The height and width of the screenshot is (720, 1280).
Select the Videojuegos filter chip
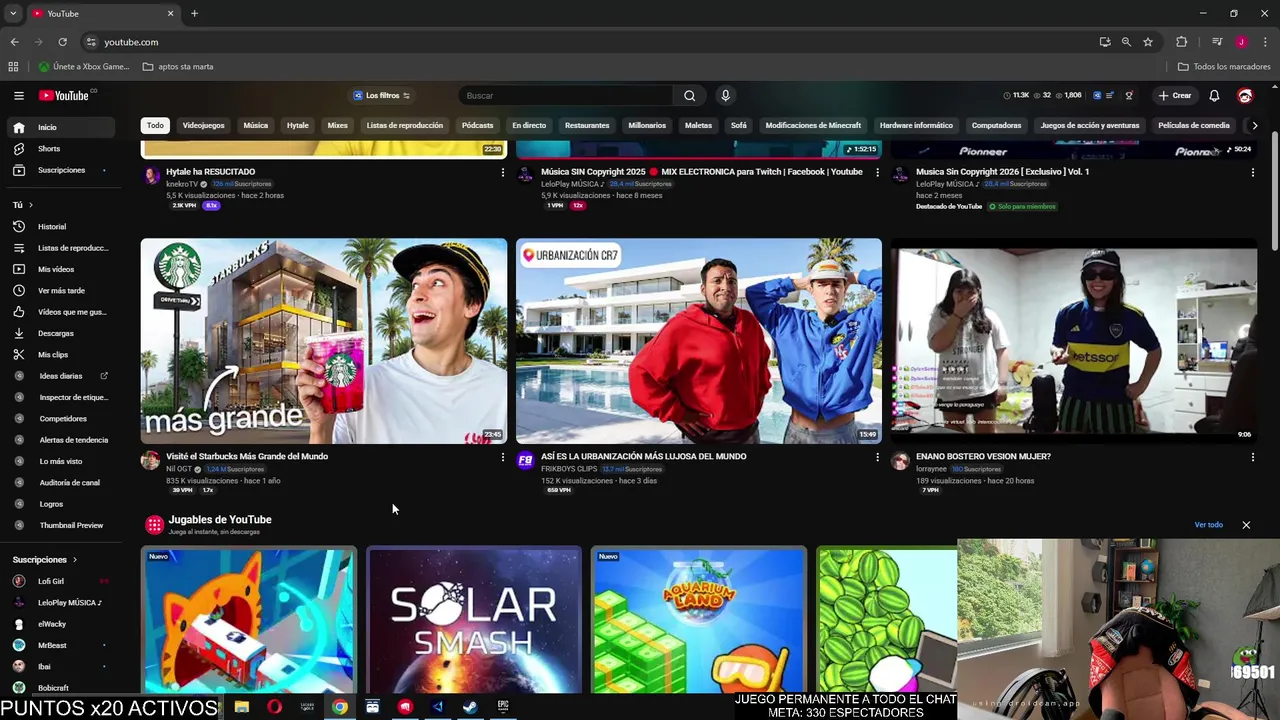[x=203, y=126]
